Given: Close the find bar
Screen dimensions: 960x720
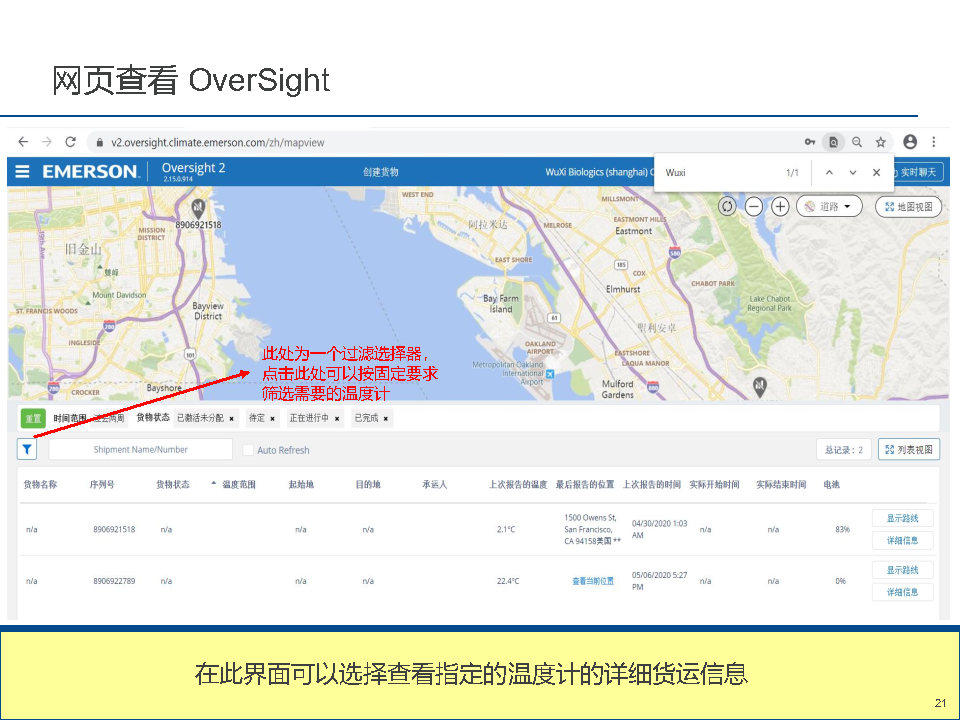Looking at the screenshot, I should pyautogui.click(x=876, y=173).
